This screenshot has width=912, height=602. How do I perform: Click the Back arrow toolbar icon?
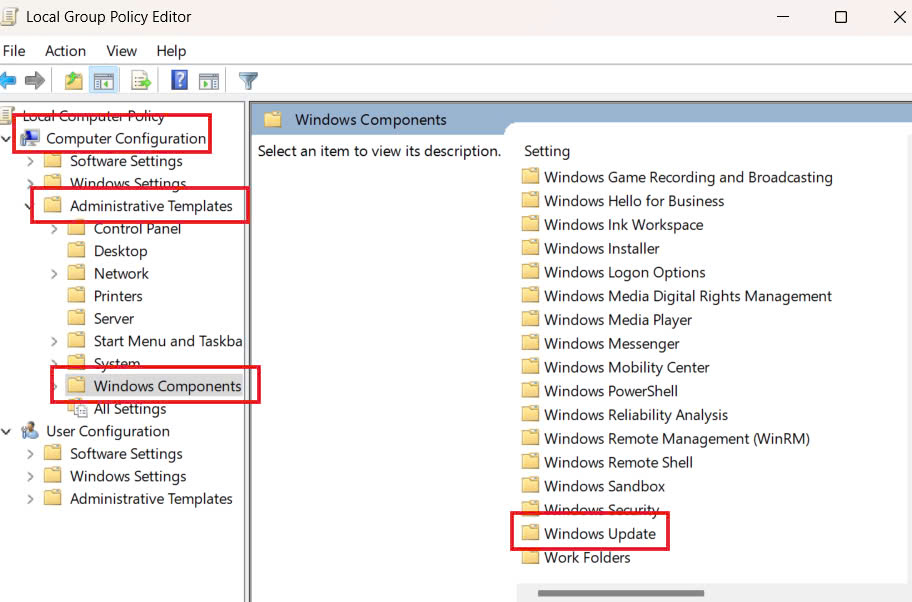pyautogui.click(x=8, y=81)
